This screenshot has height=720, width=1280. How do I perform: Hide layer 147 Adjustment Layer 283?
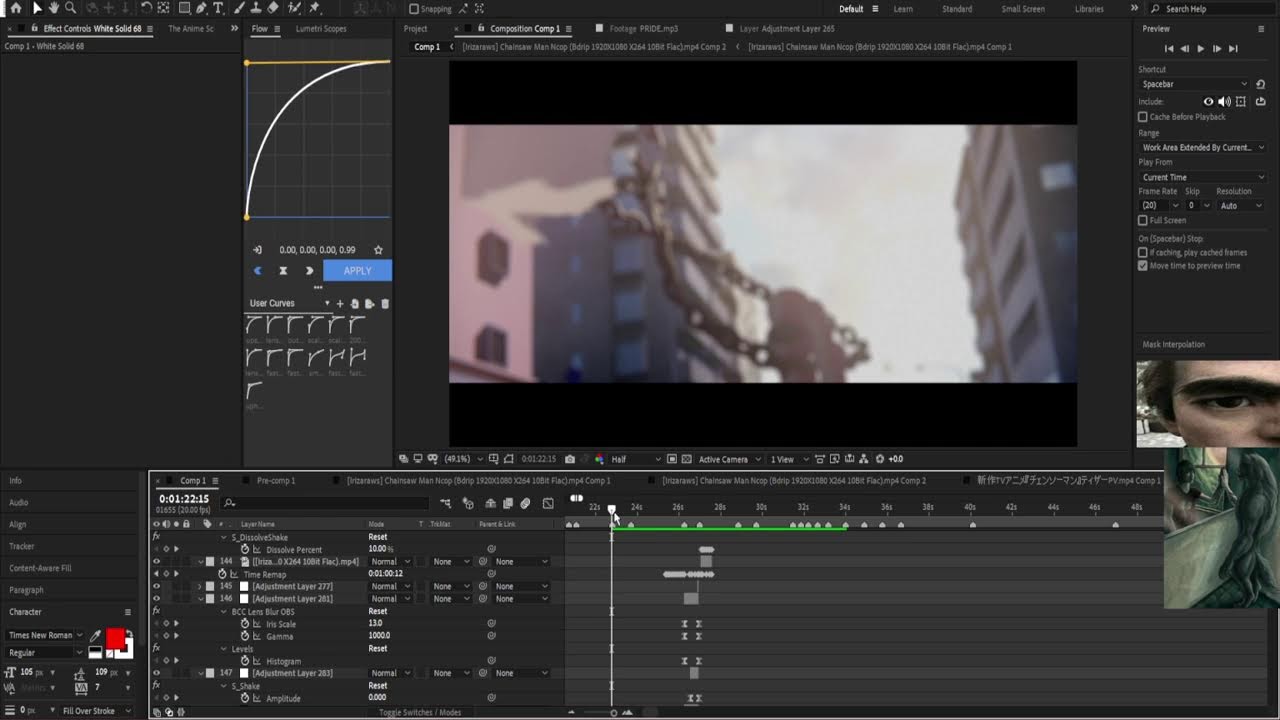[156, 673]
